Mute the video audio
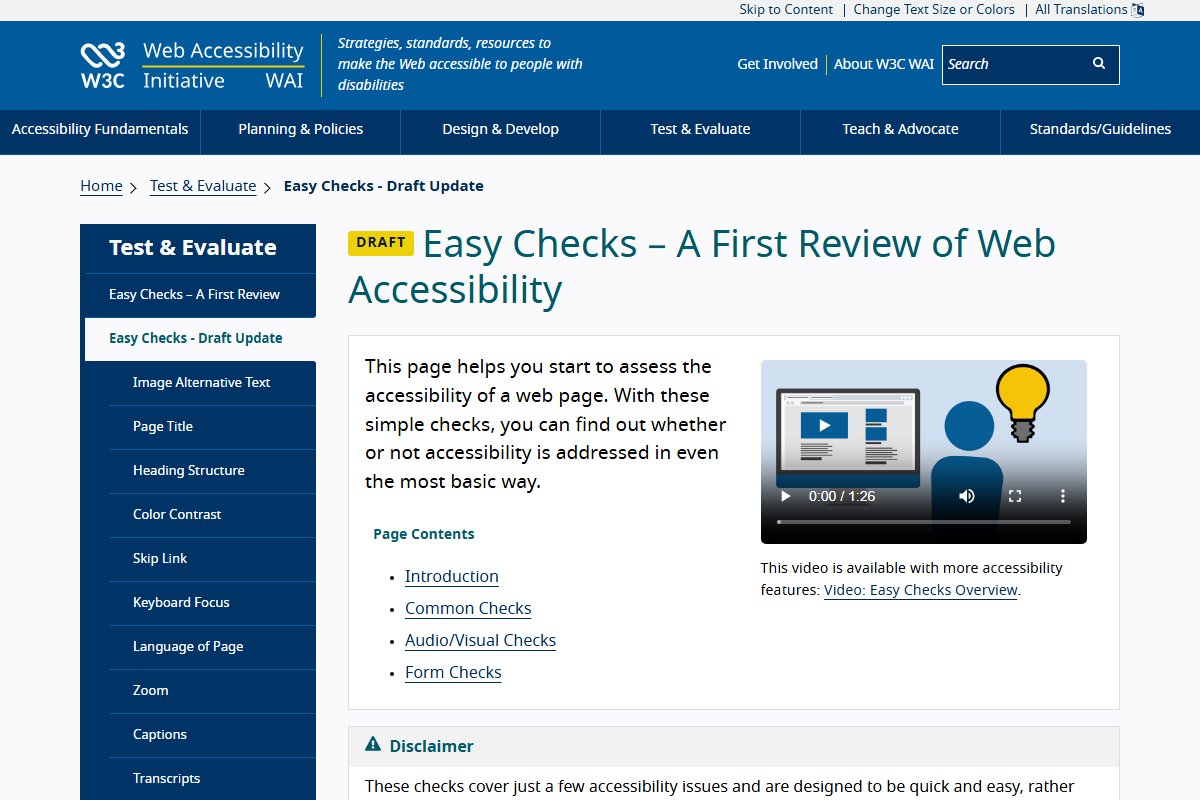The height and width of the screenshot is (800, 1200). pos(967,496)
